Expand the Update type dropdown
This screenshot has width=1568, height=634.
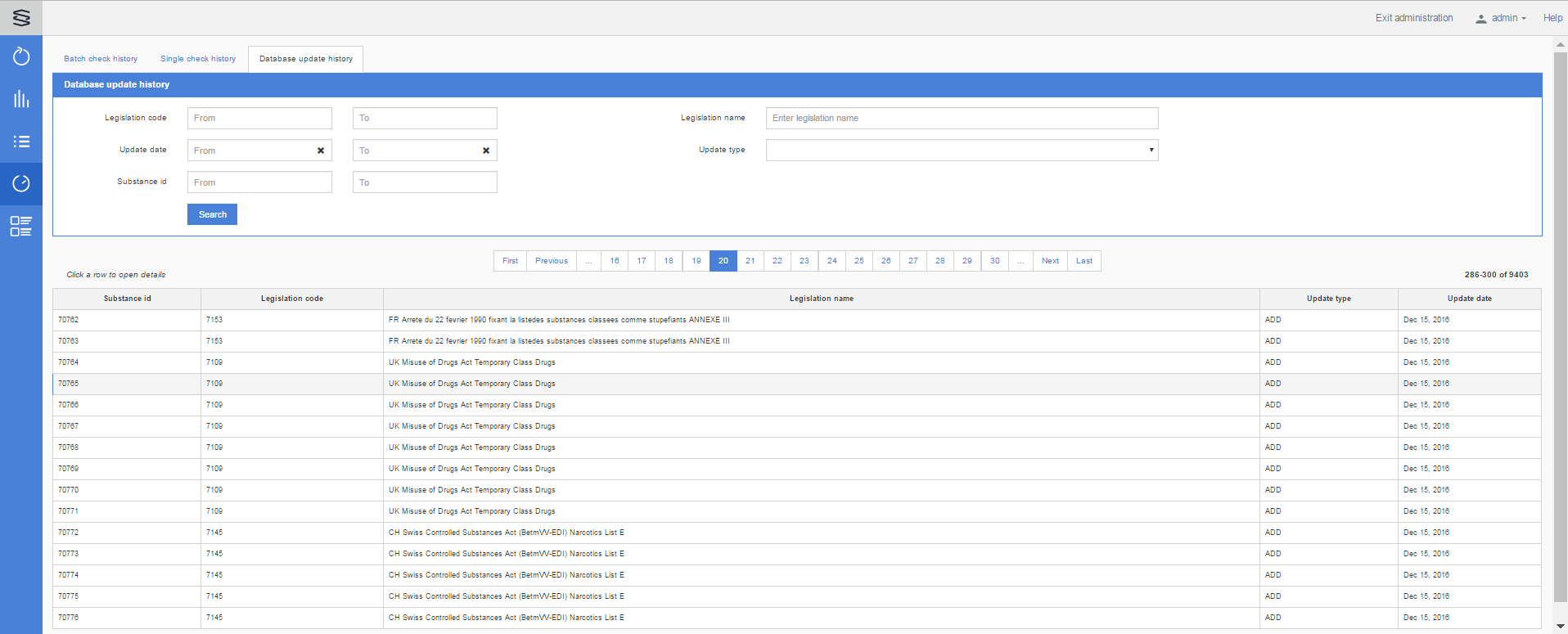tap(962, 151)
